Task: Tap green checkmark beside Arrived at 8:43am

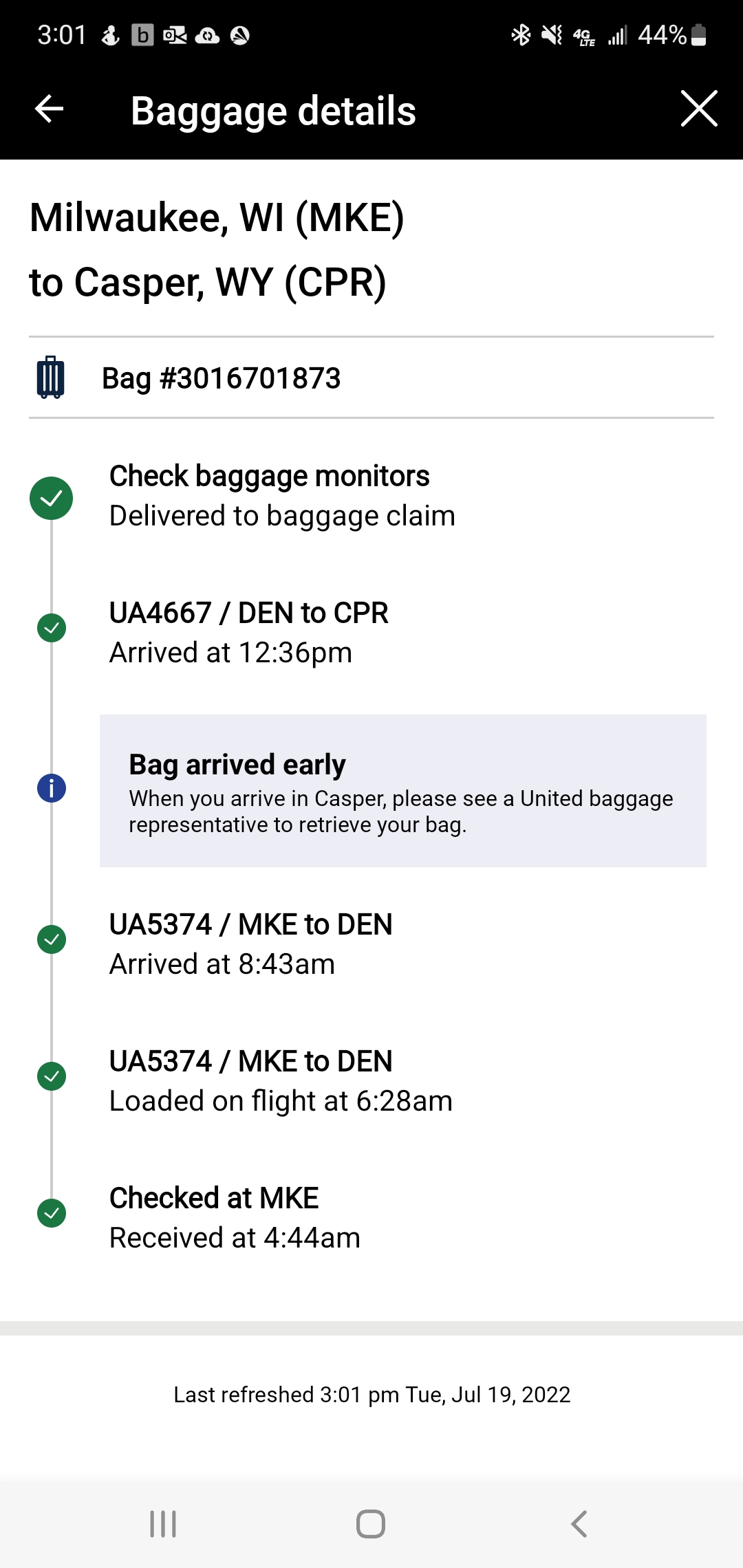Action: pyautogui.click(x=52, y=939)
